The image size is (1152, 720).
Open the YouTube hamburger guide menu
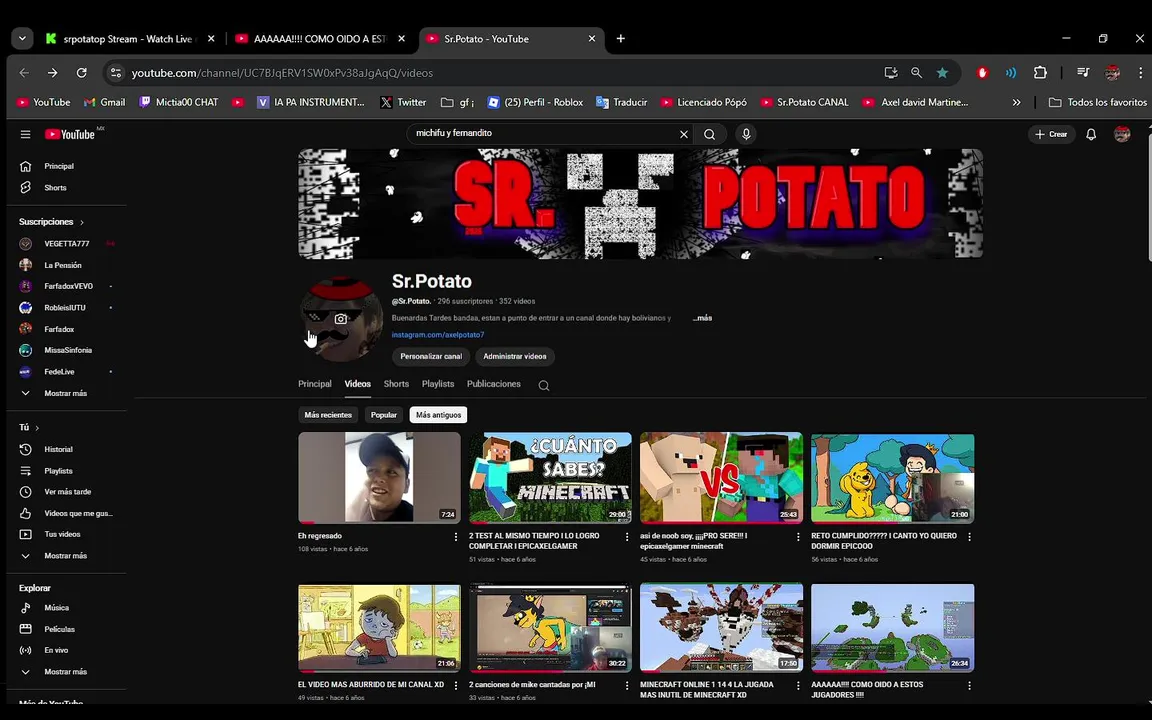[26, 134]
